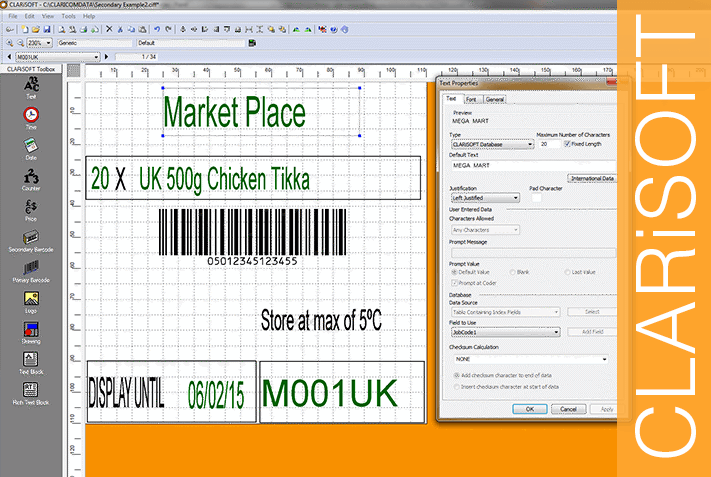The width and height of the screenshot is (711, 477).
Task: Select the Rich Text Block tool
Action: click(x=31, y=394)
